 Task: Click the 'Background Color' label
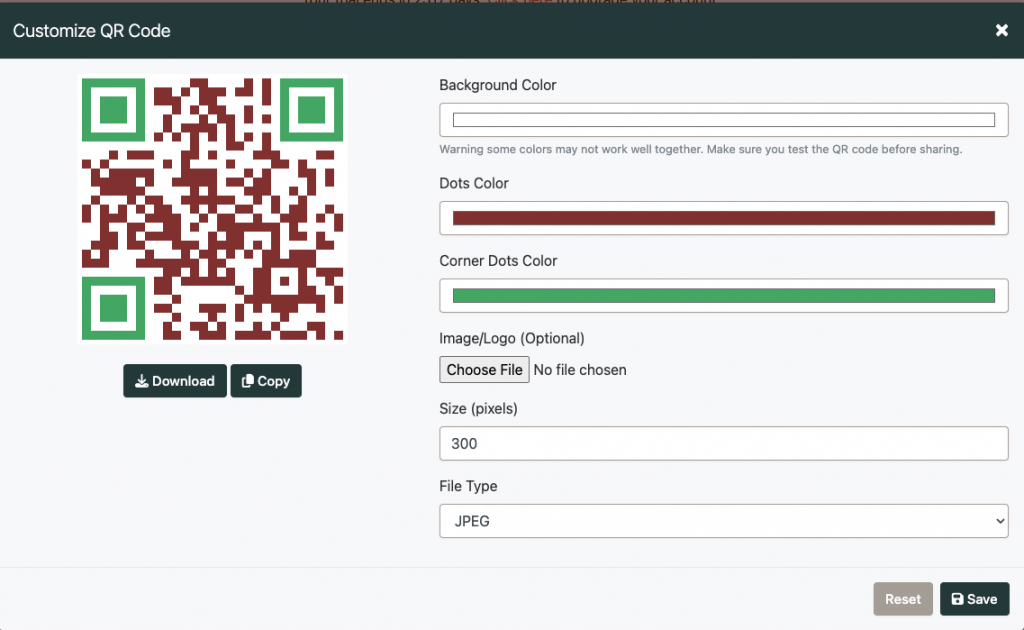pyautogui.click(x=498, y=85)
